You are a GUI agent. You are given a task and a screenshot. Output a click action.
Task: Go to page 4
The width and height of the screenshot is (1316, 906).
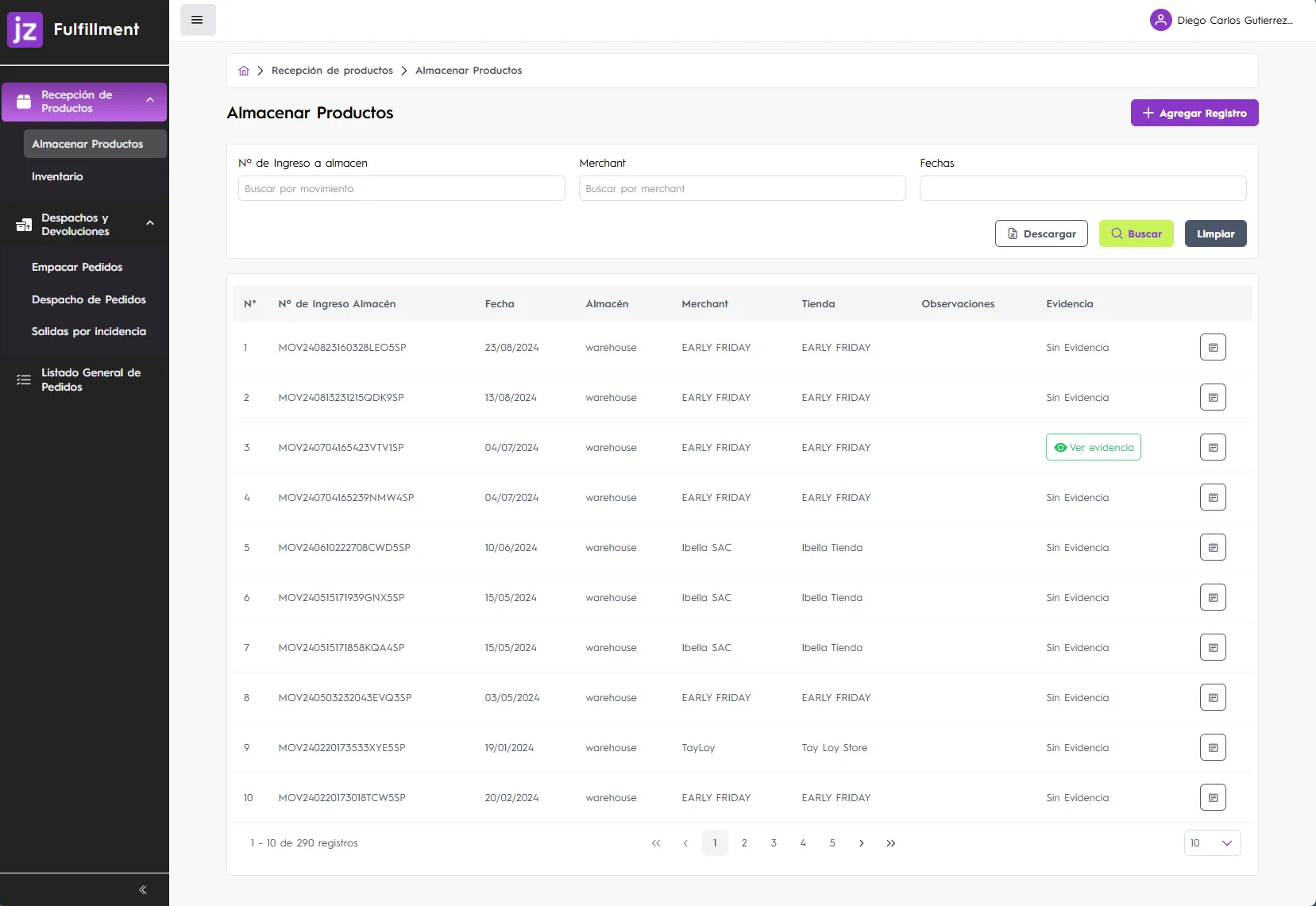click(x=803, y=843)
